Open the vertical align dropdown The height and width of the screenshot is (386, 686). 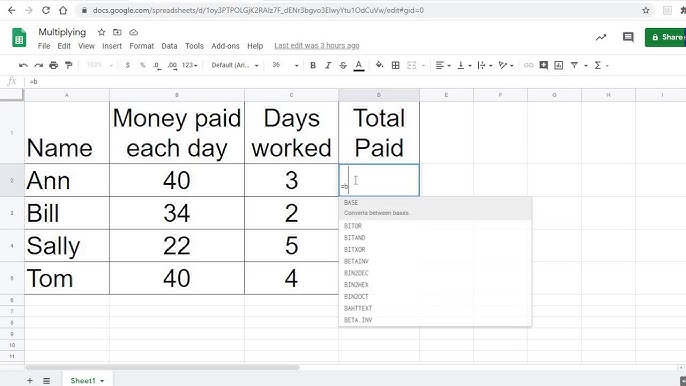click(x=464, y=65)
